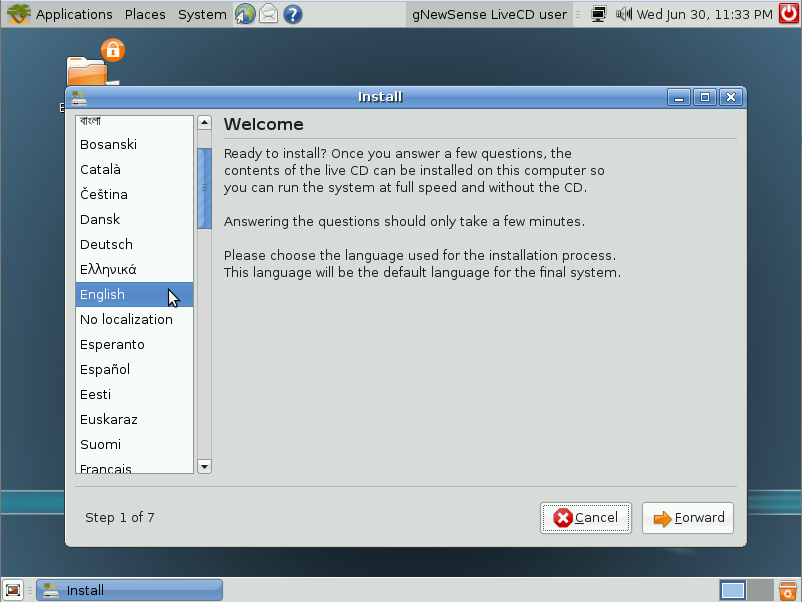Open the Help question mark icon
802x602 pixels.
point(293,14)
